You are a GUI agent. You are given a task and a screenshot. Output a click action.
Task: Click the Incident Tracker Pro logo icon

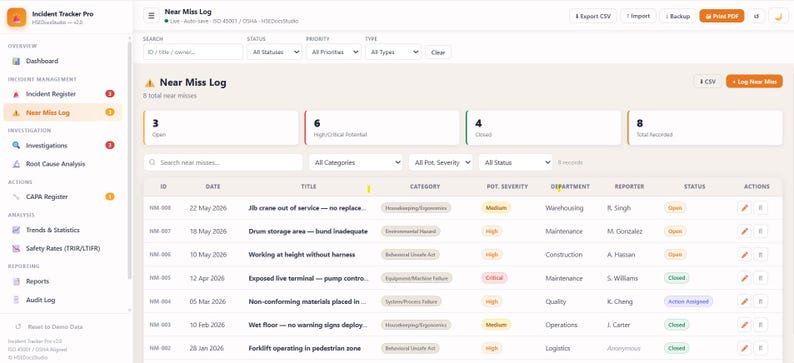[x=16, y=17]
